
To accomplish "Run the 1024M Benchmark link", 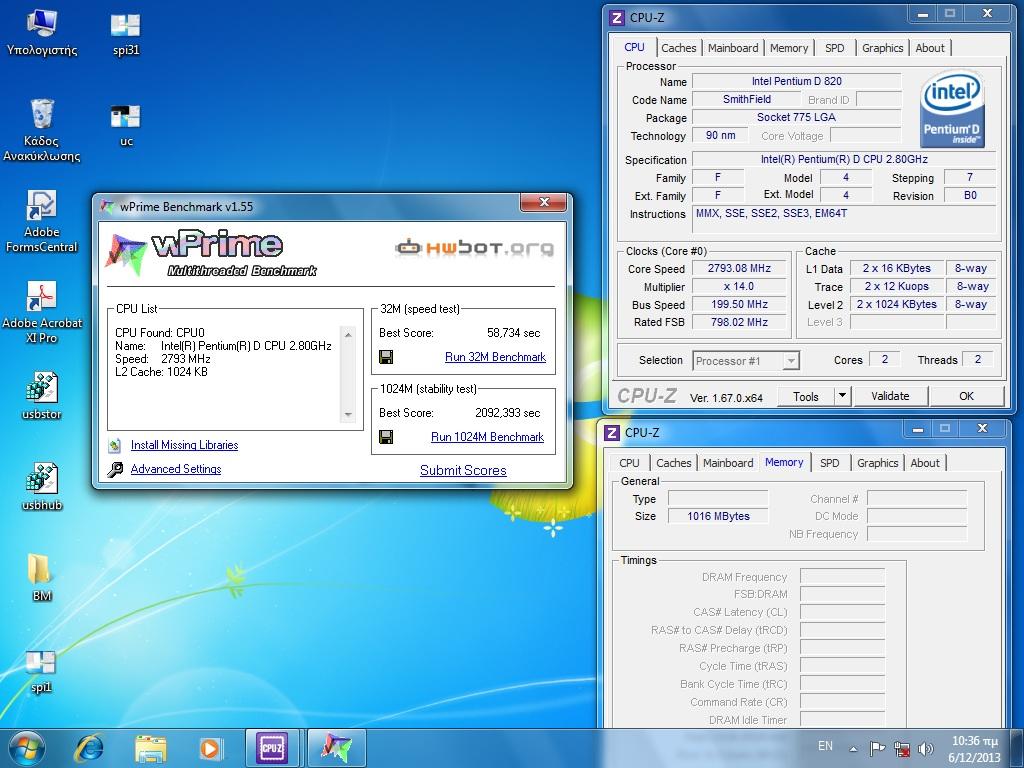I will 487,437.
